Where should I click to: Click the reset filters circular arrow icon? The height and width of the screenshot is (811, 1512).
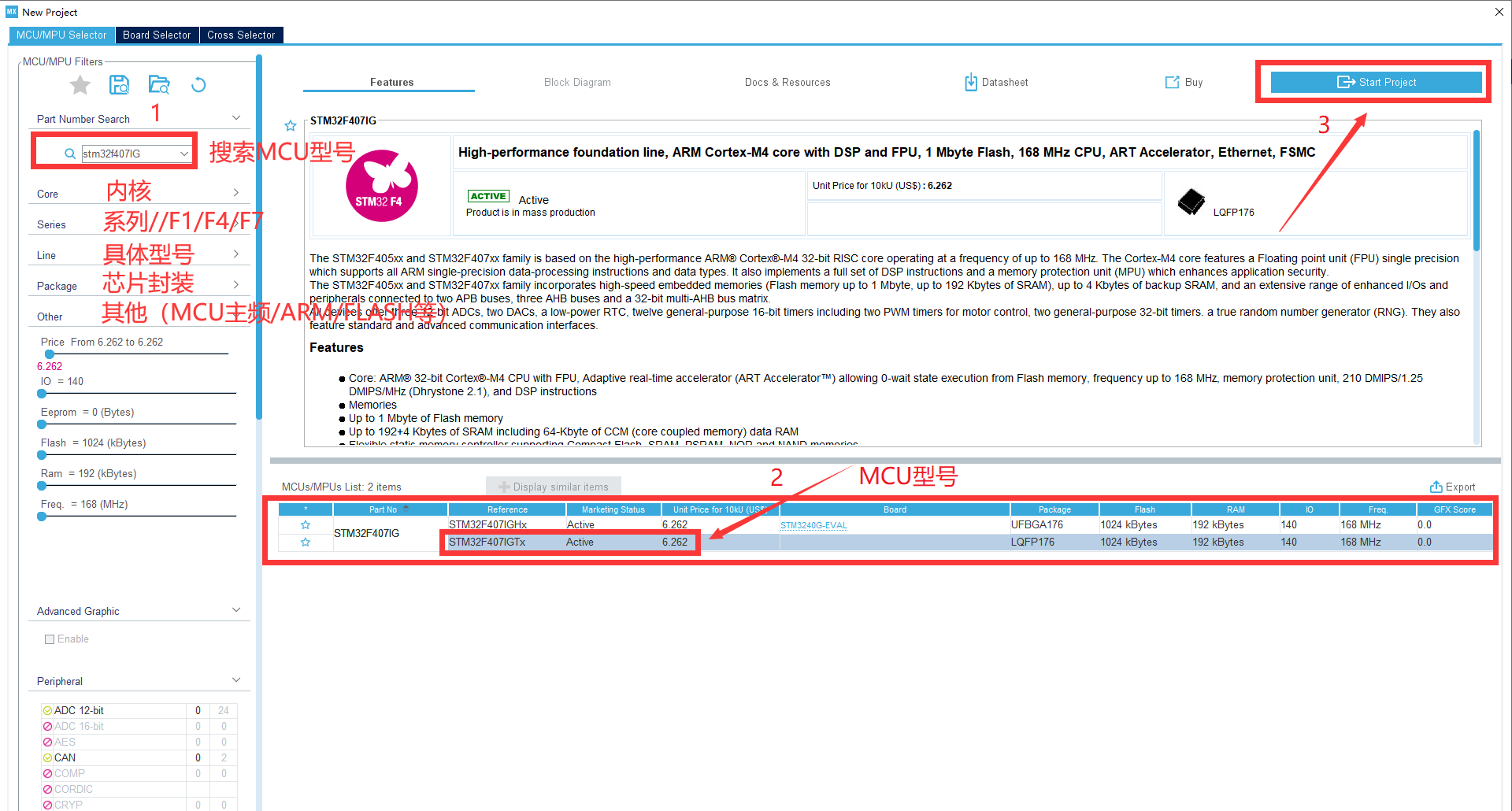point(198,85)
